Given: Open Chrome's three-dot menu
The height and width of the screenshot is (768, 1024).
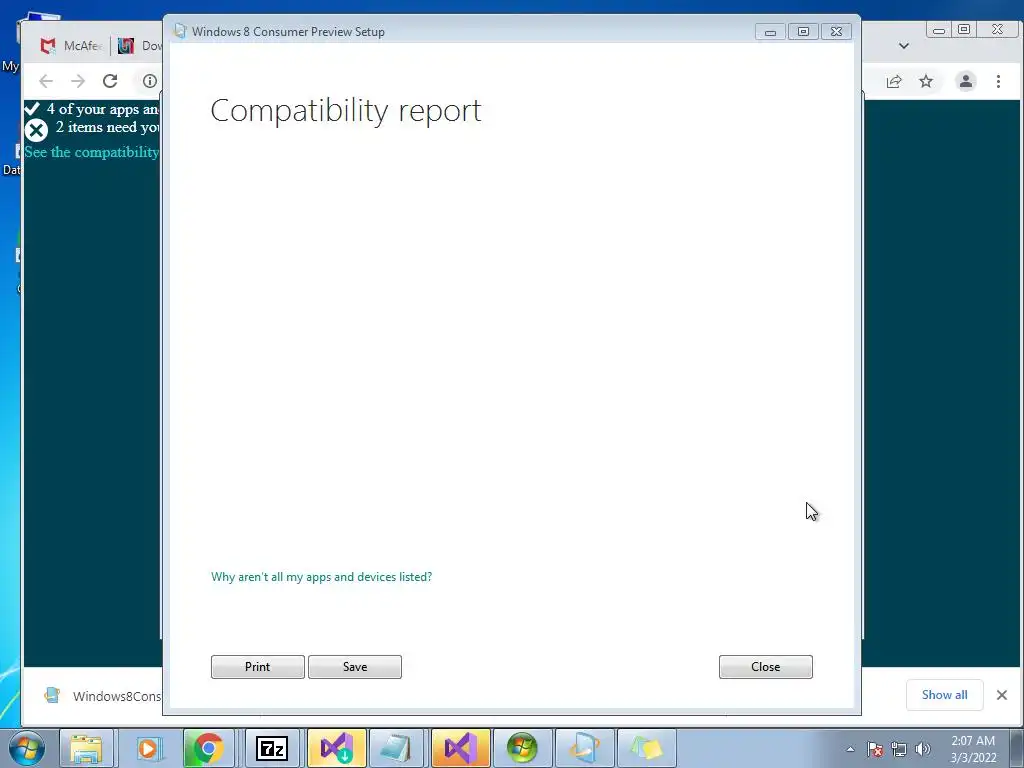Looking at the screenshot, I should pos(998,81).
